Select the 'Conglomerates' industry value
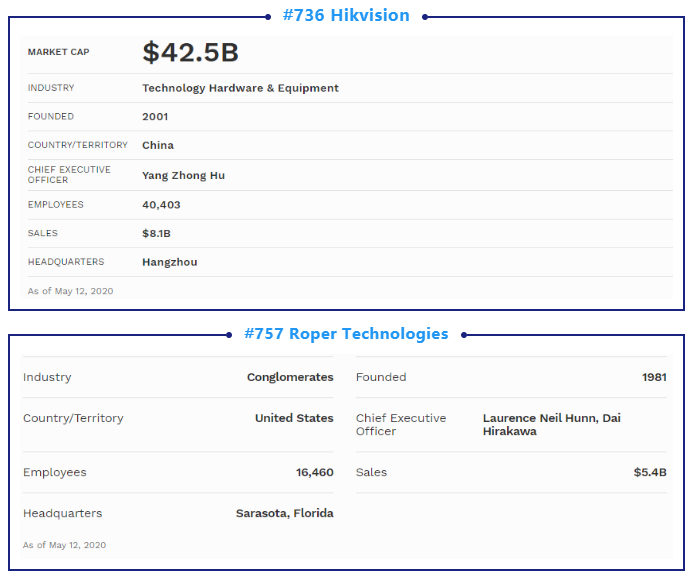This screenshot has width=697, height=582. [x=290, y=377]
